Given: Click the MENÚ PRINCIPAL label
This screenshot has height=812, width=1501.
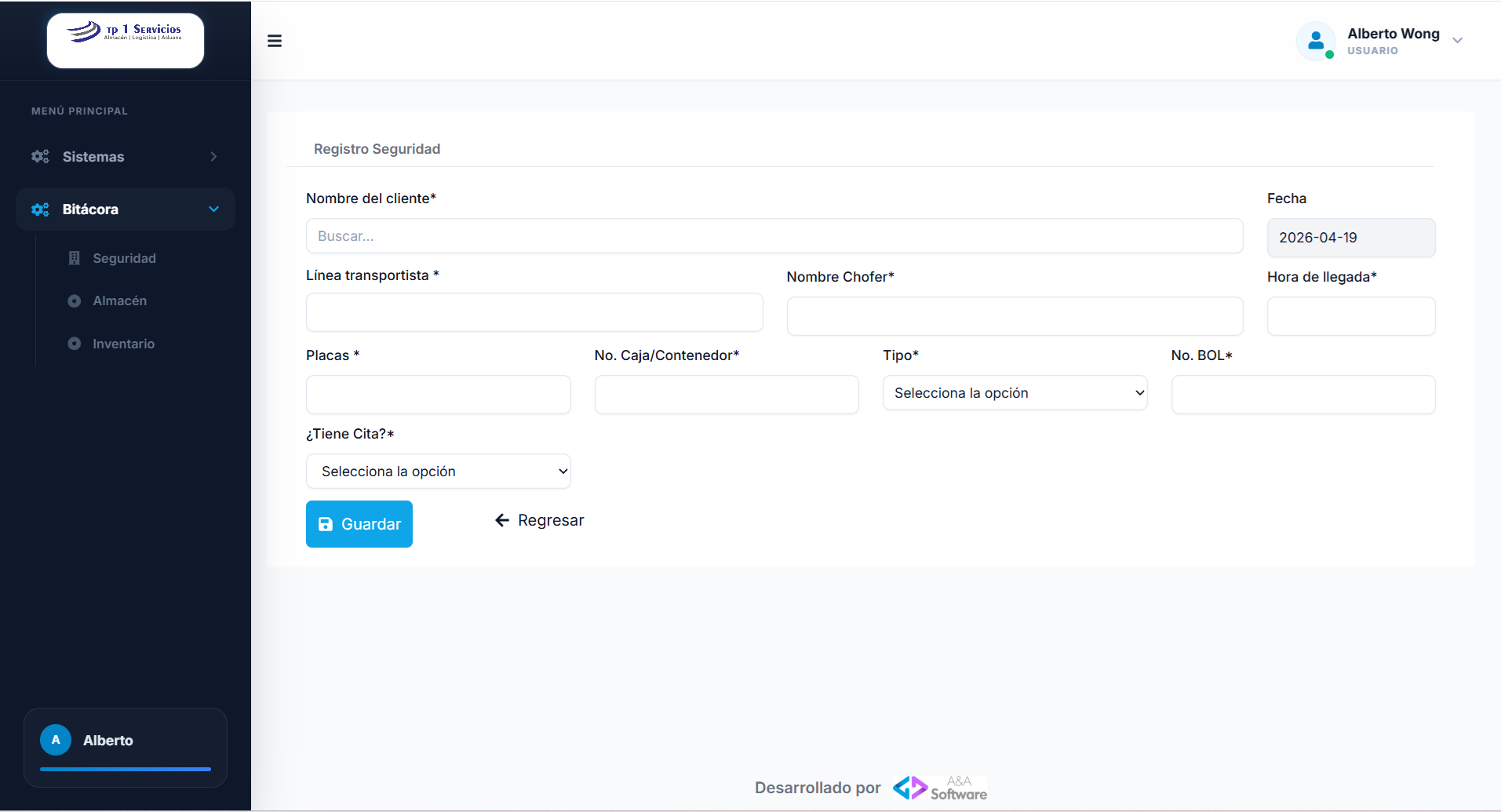Looking at the screenshot, I should click(x=79, y=111).
